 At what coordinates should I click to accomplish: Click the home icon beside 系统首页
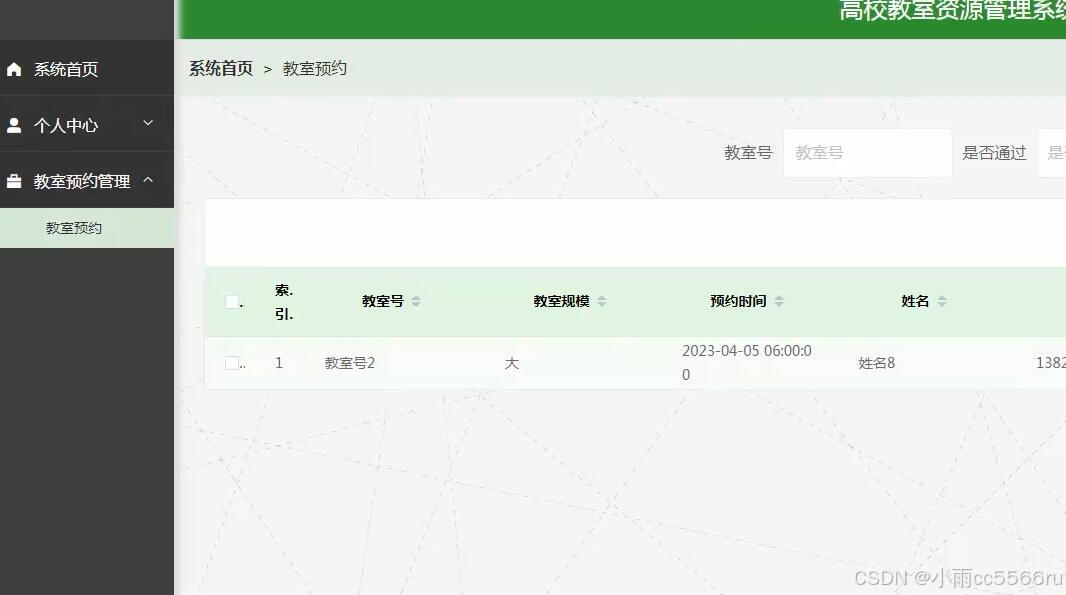pyautogui.click(x=14, y=68)
